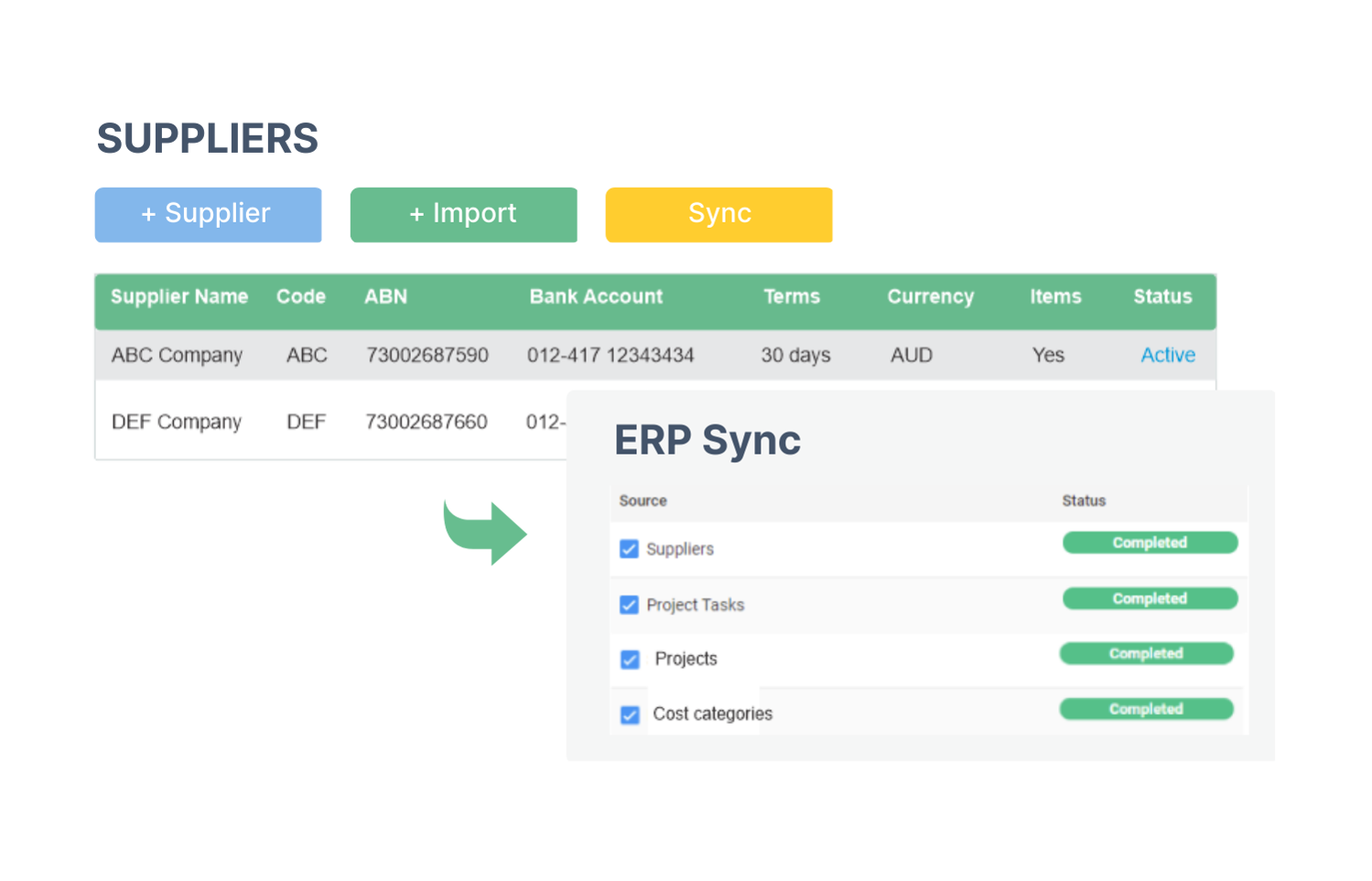This screenshot has height=881, width=1372.
Task: Toggle the Projects checkbox
Action: [x=630, y=660]
